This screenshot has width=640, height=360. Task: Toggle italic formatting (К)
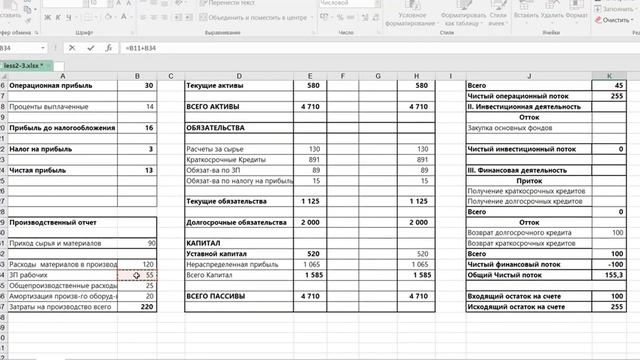tap(58, 18)
